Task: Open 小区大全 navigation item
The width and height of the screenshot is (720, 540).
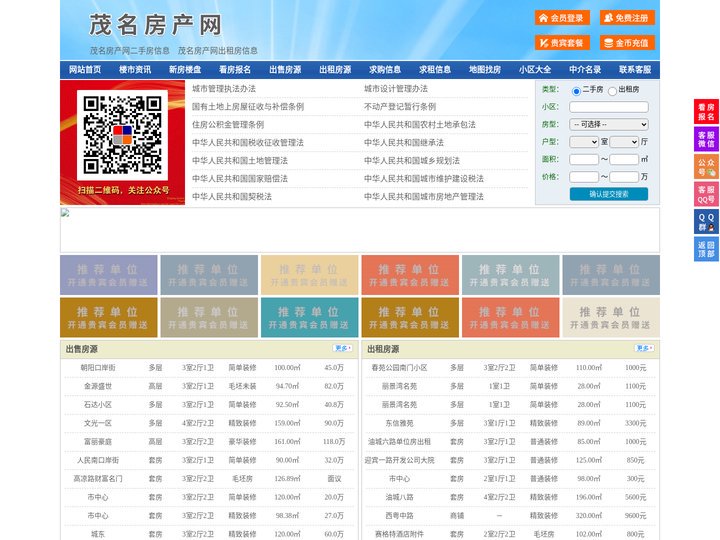Action: pyautogui.click(x=535, y=70)
